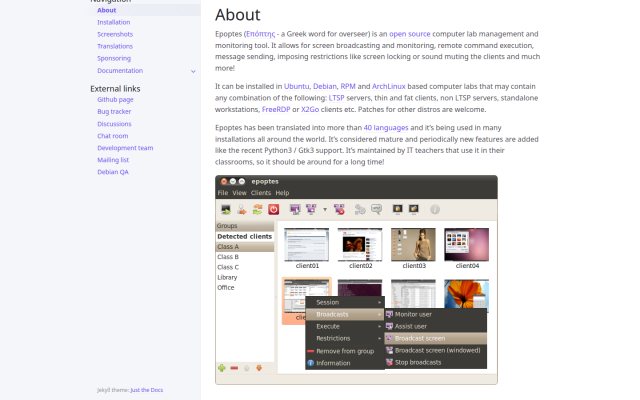
Task: Click the greyed-out information toolbar icon
Action: click(435, 209)
